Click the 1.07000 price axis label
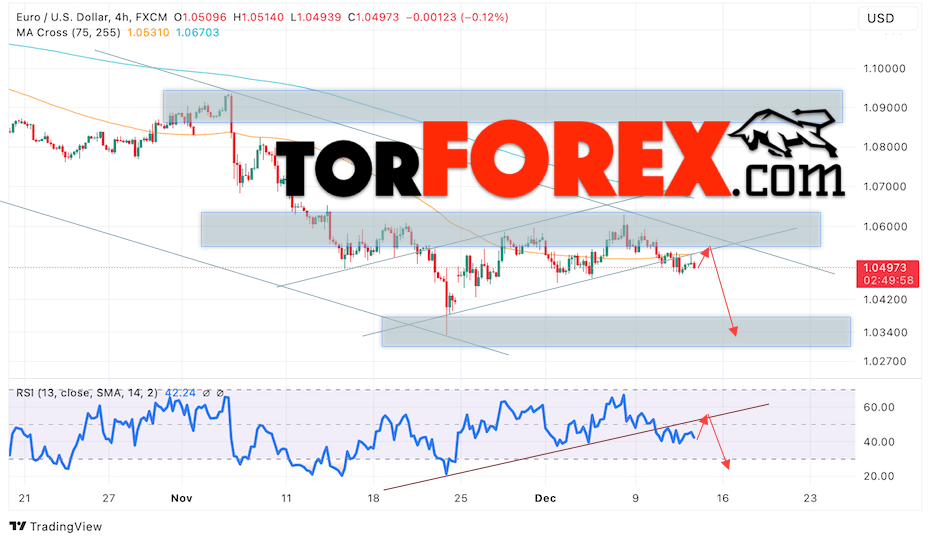 884,187
